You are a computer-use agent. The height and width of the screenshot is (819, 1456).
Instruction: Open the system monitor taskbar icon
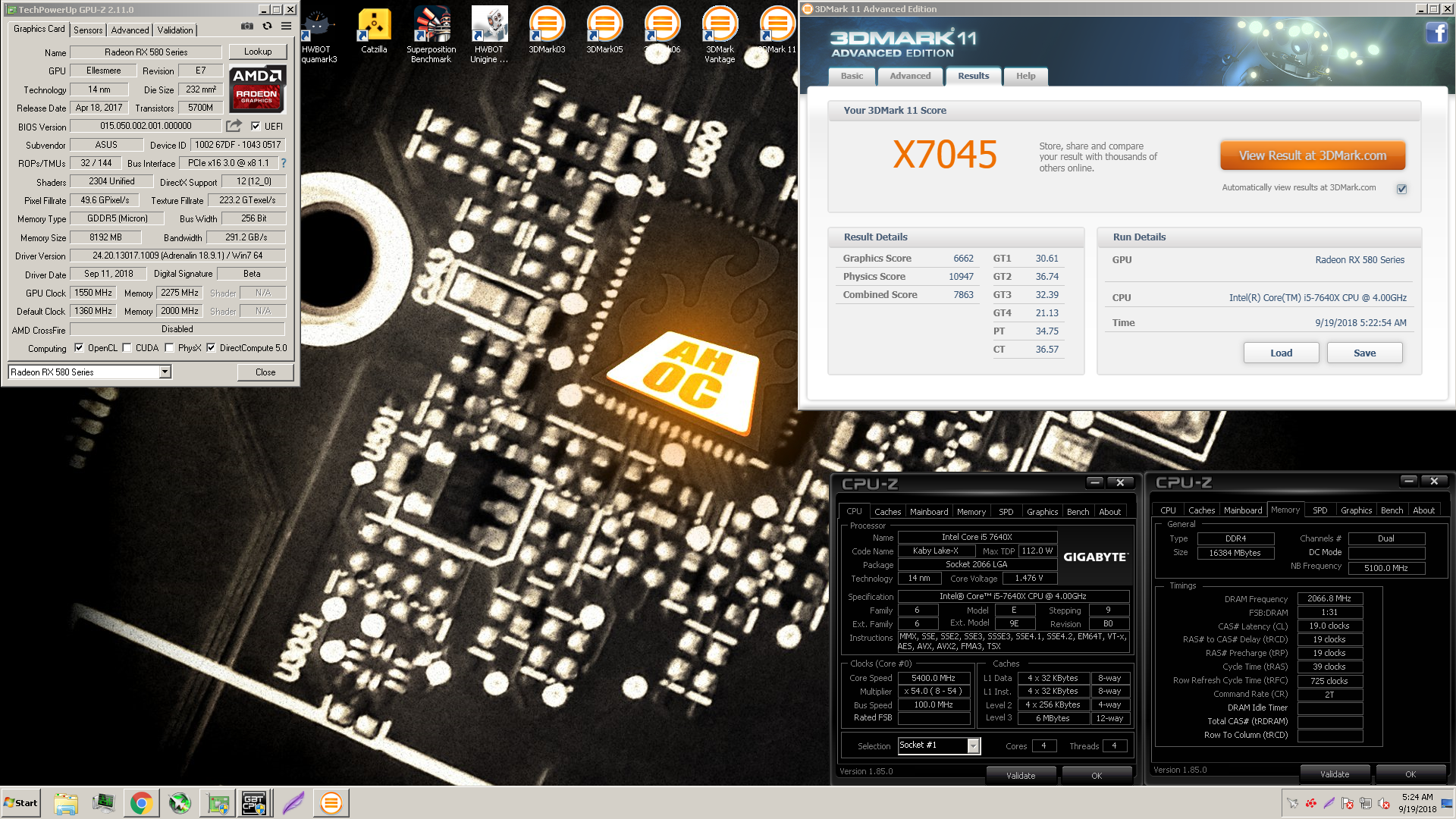[x=103, y=803]
